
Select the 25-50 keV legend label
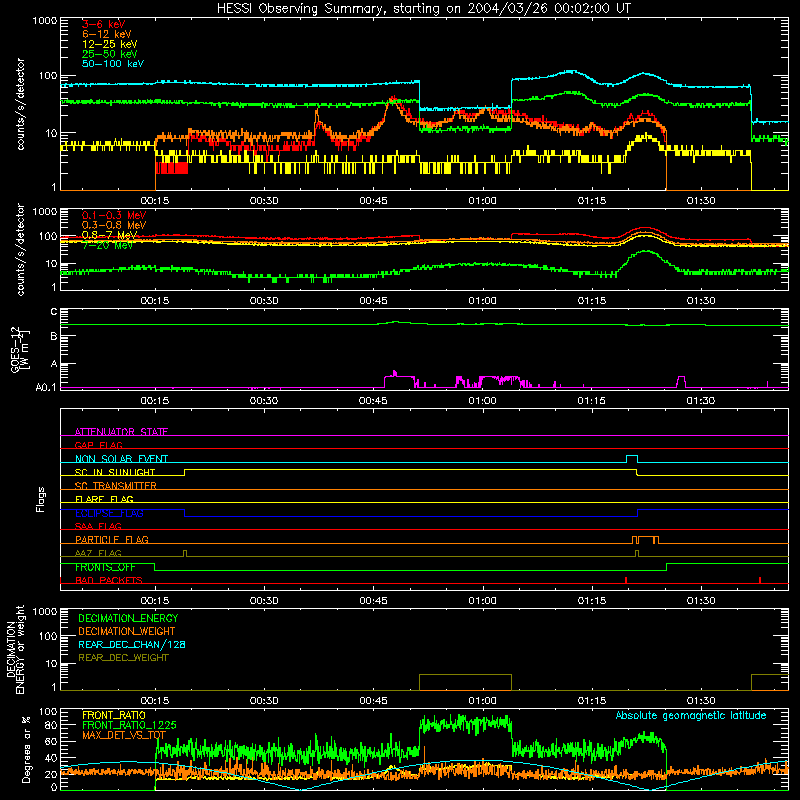(110, 54)
